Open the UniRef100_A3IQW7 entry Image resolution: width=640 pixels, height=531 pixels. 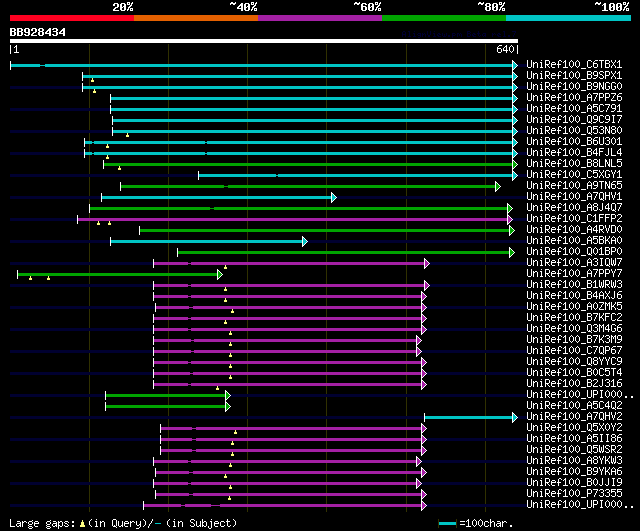[574, 263]
